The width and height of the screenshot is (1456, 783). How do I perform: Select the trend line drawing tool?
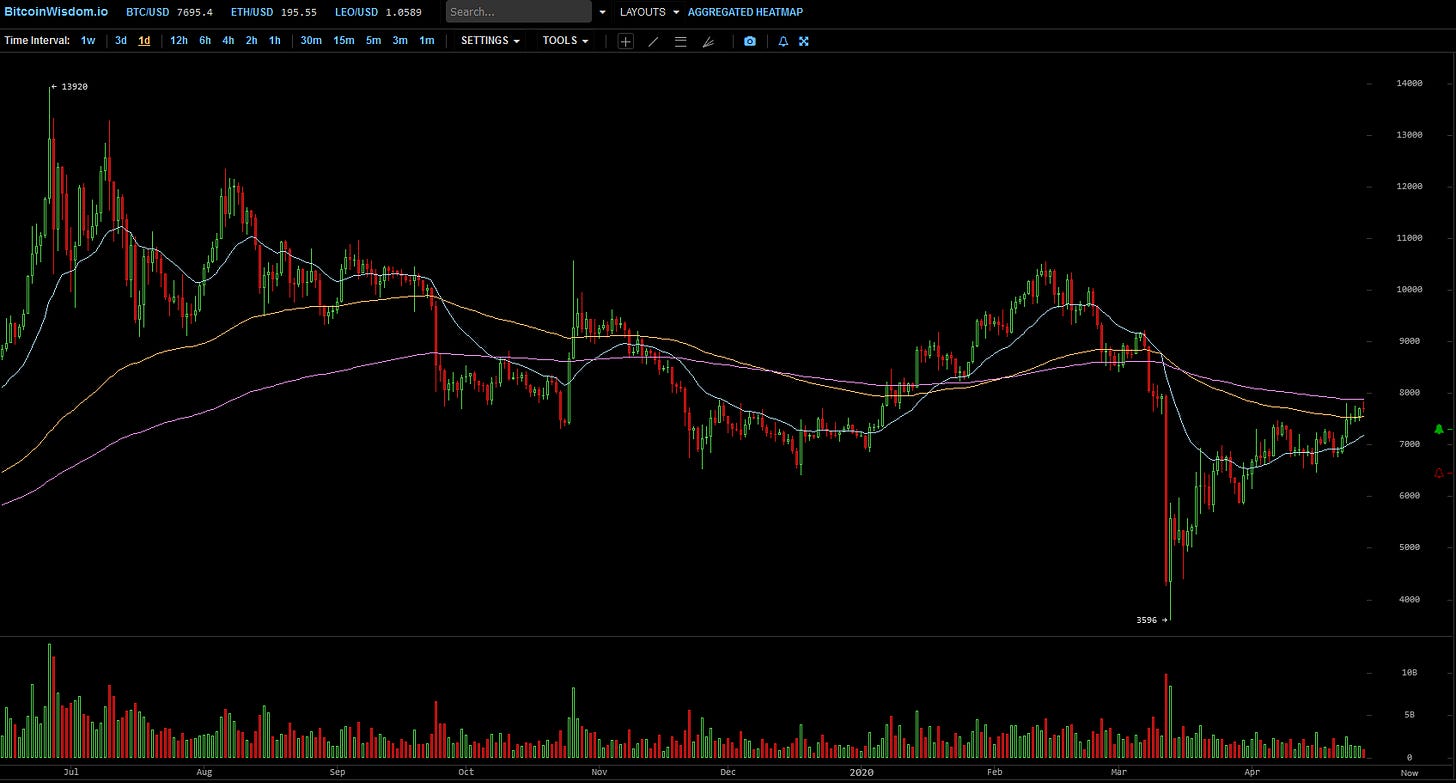click(653, 41)
